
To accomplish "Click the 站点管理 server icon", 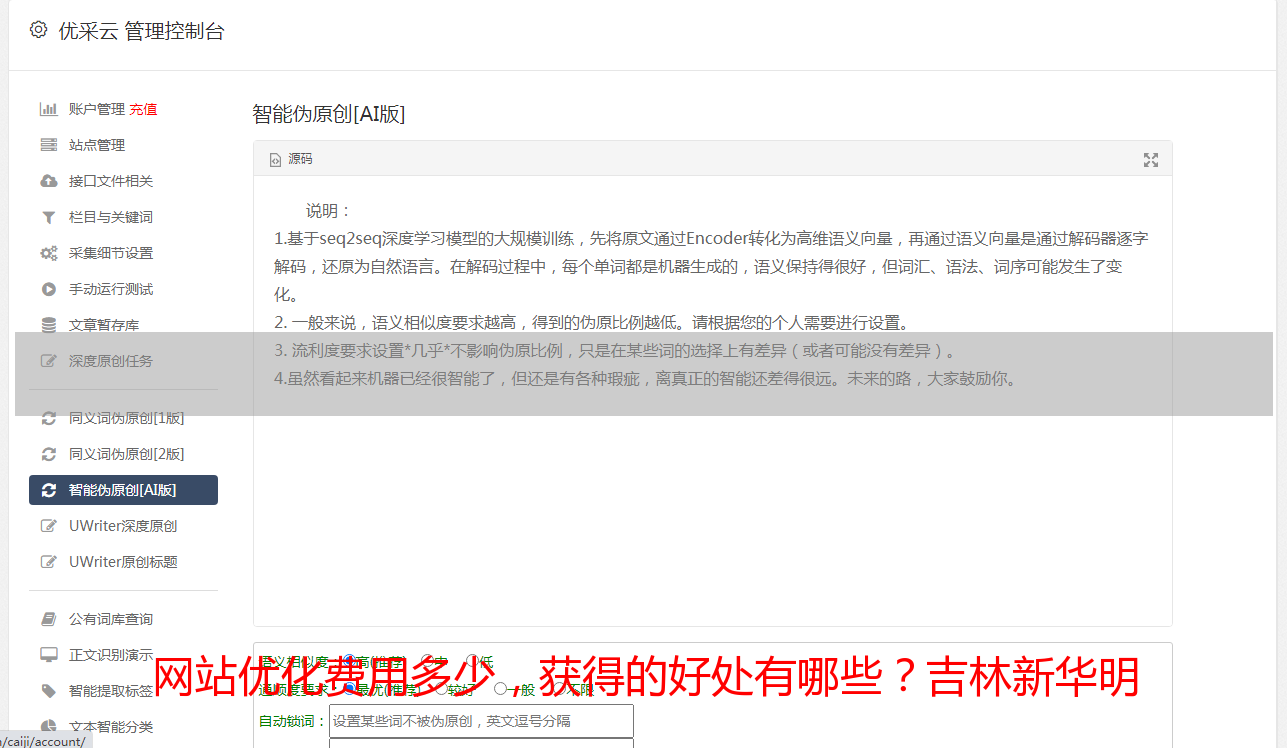I will [x=48, y=145].
